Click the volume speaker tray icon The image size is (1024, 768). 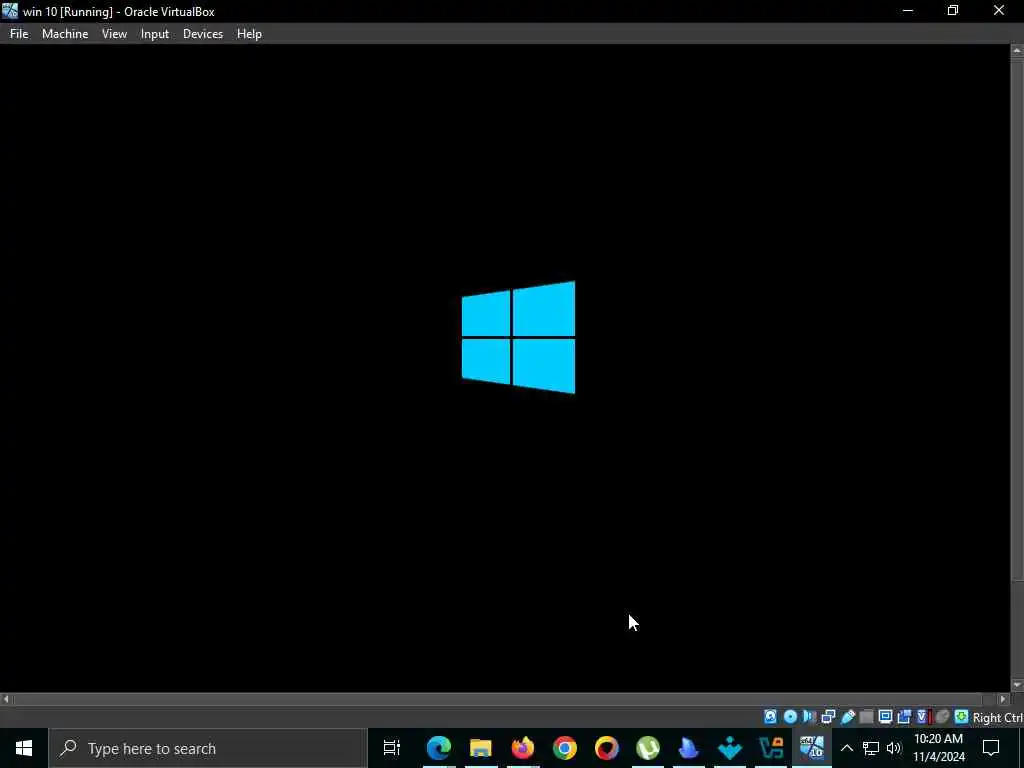894,748
